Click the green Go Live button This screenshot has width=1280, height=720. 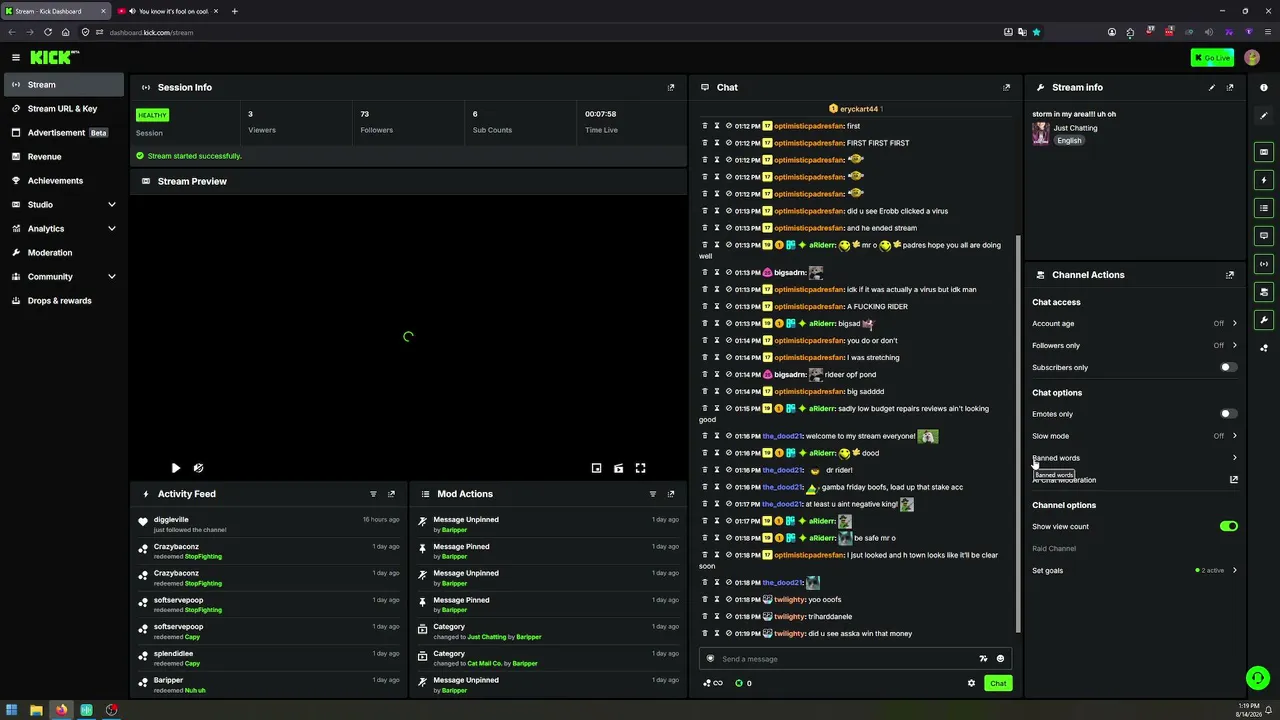point(1212,58)
